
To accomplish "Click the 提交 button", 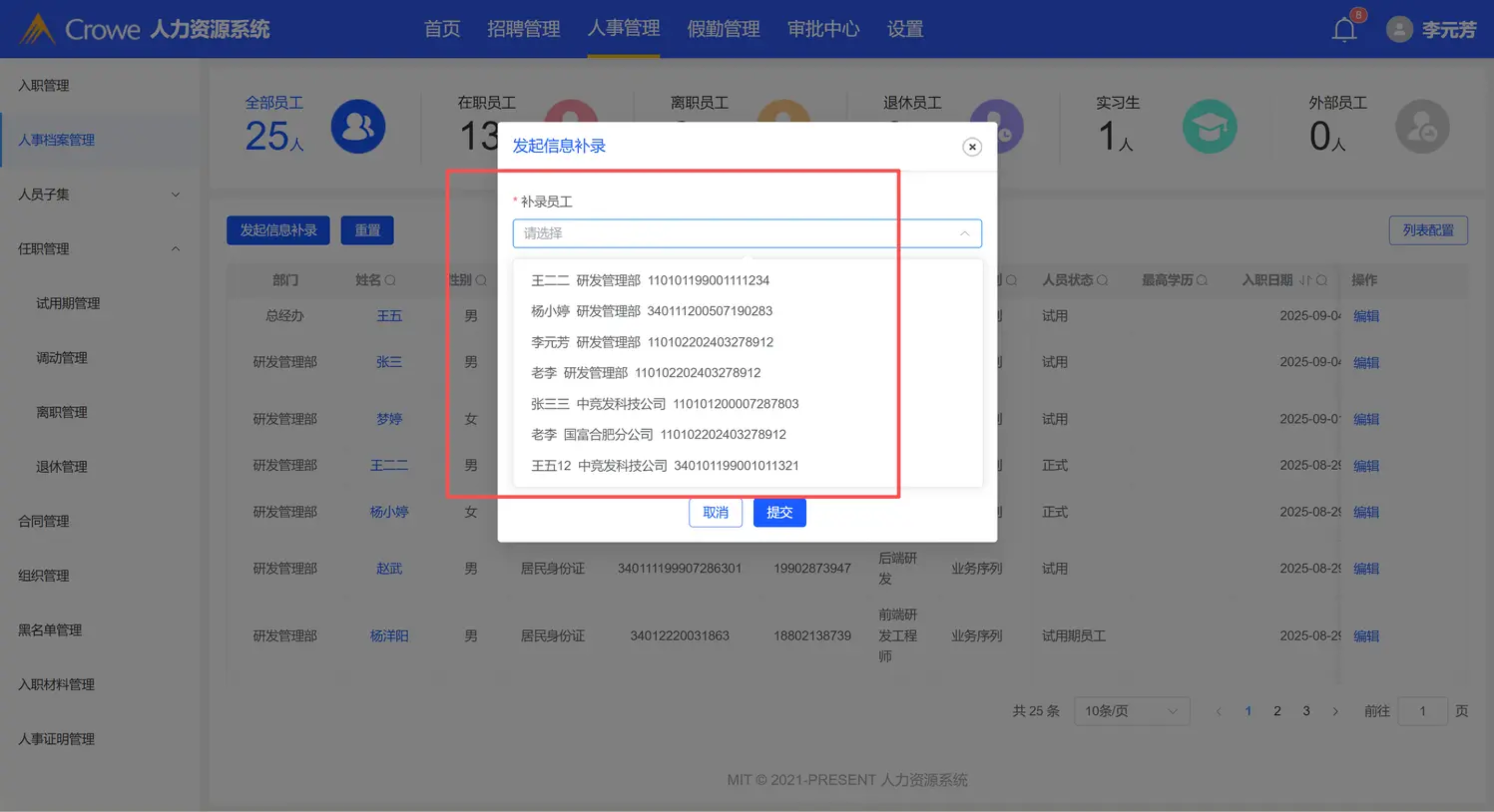I will 779,512.
